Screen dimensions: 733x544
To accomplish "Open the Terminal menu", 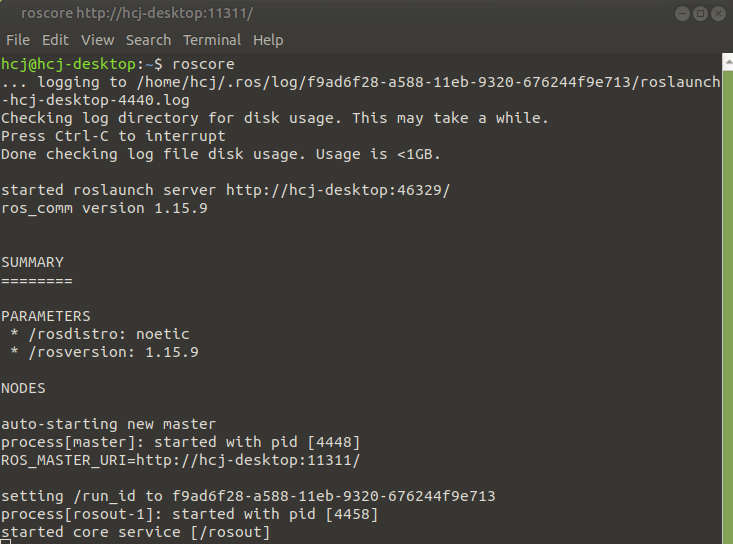I will (x=212, y=40).
